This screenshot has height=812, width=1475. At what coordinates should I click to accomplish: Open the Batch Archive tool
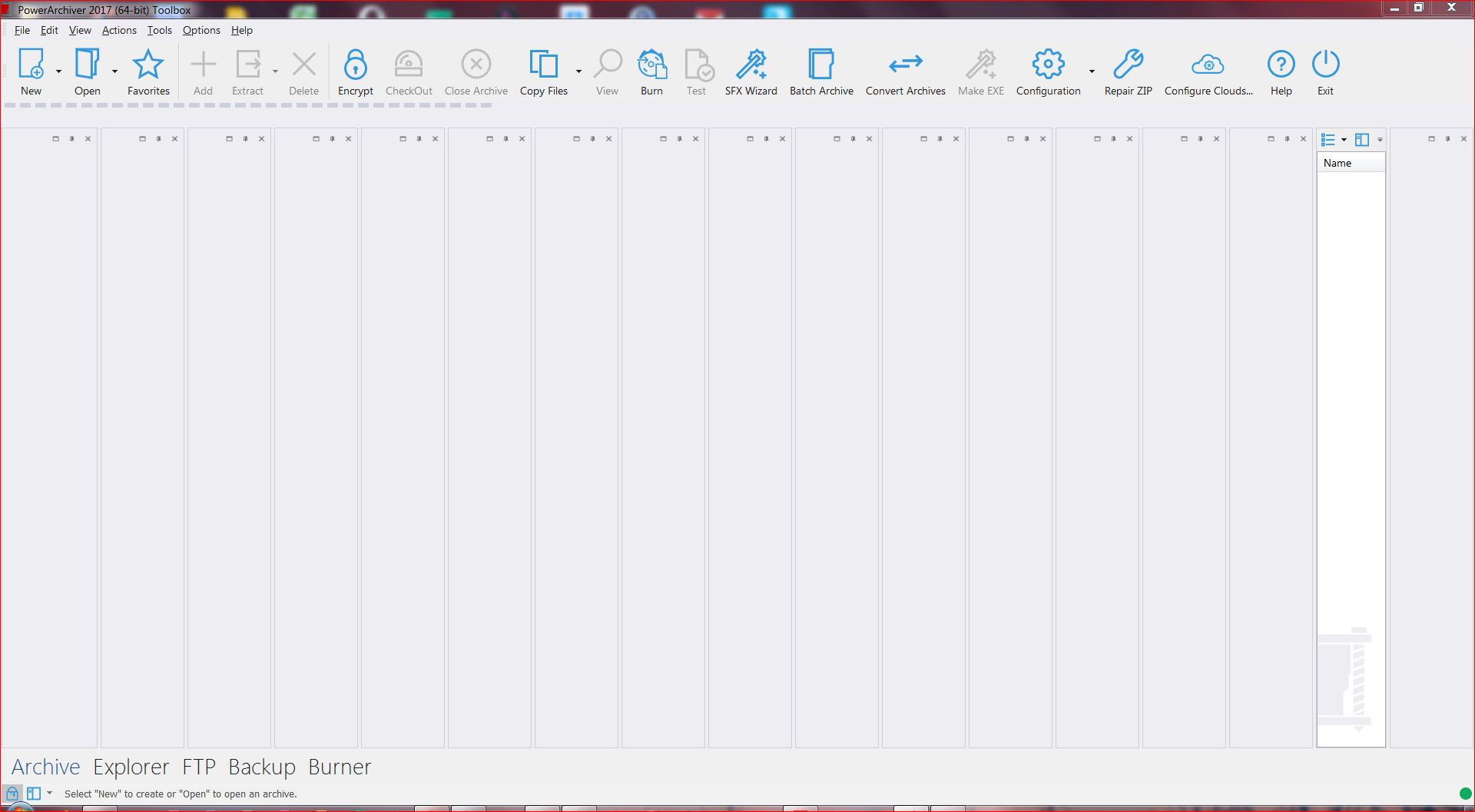point(820,65)
